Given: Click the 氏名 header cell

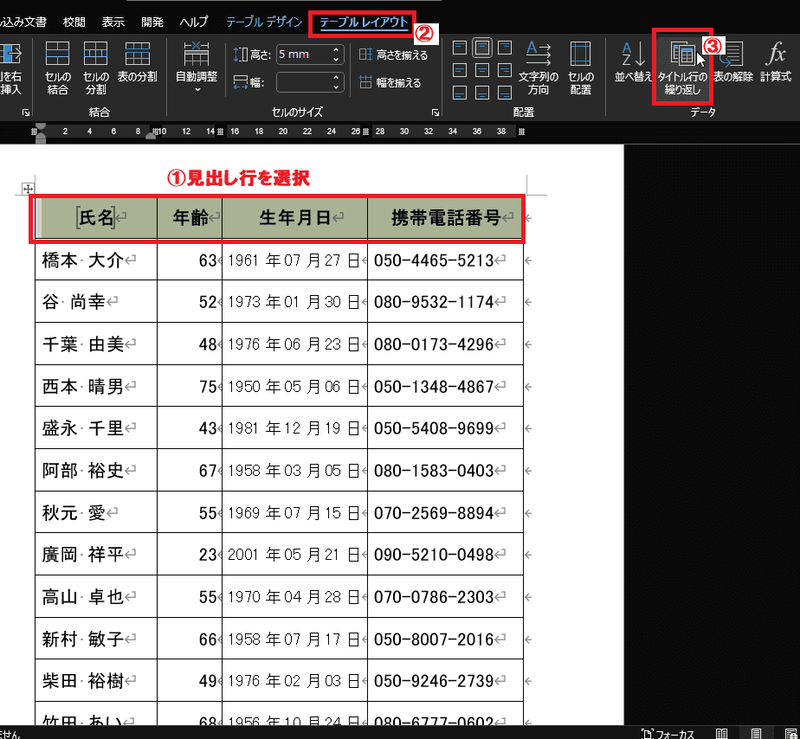Looking at the screenshot, I should tap(96, 218).
